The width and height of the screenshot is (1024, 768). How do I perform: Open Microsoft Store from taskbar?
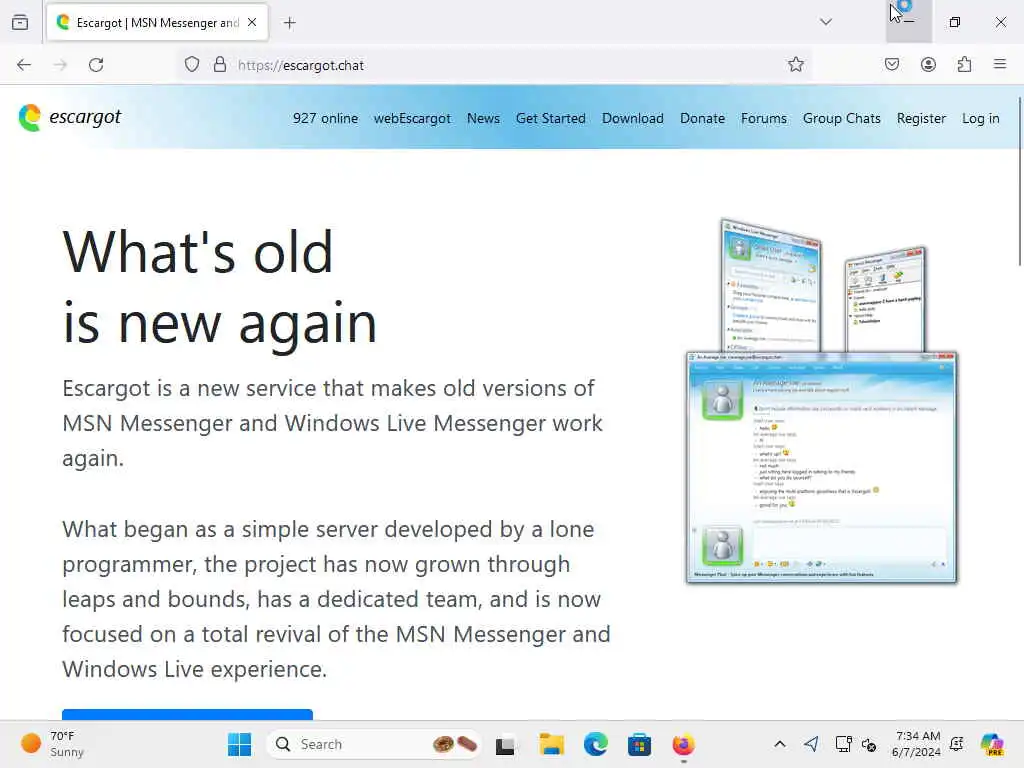[639, 744]
